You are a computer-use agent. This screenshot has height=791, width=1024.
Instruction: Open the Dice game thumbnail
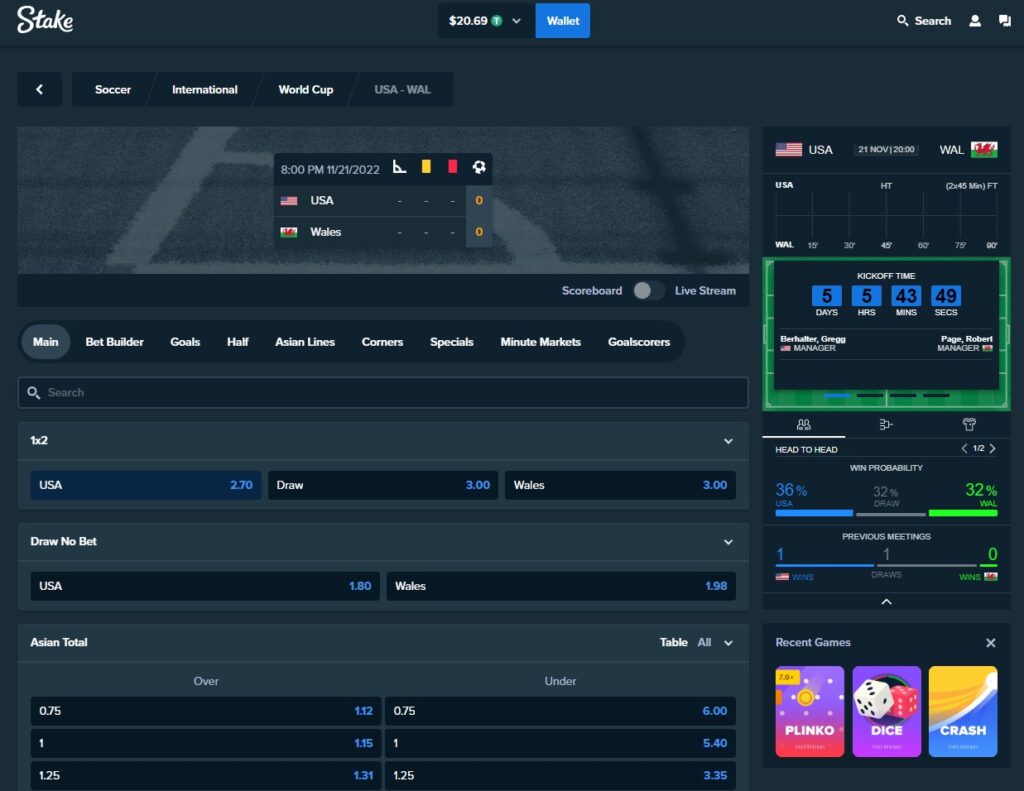pos(886,711)
